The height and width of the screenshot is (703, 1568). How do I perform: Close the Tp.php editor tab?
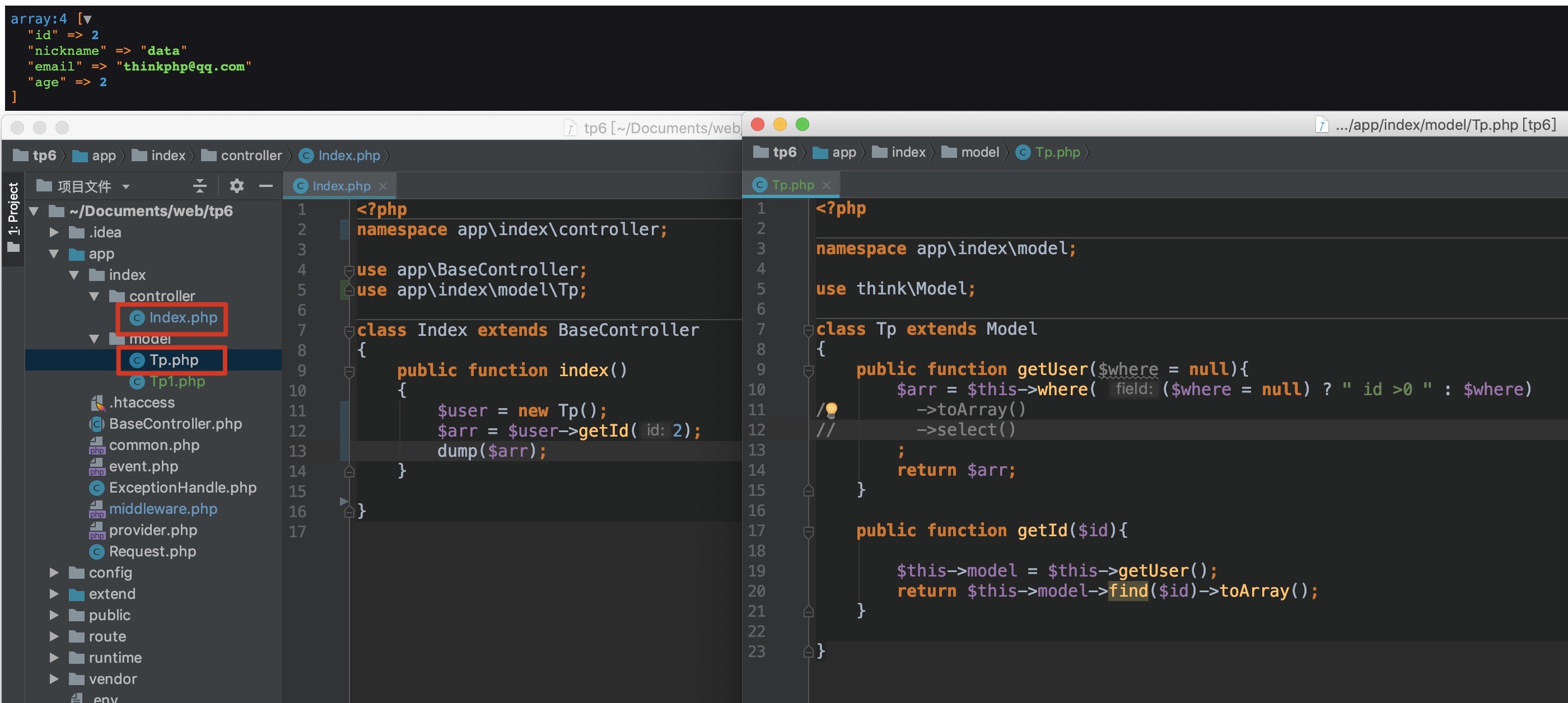click(827, 185)
